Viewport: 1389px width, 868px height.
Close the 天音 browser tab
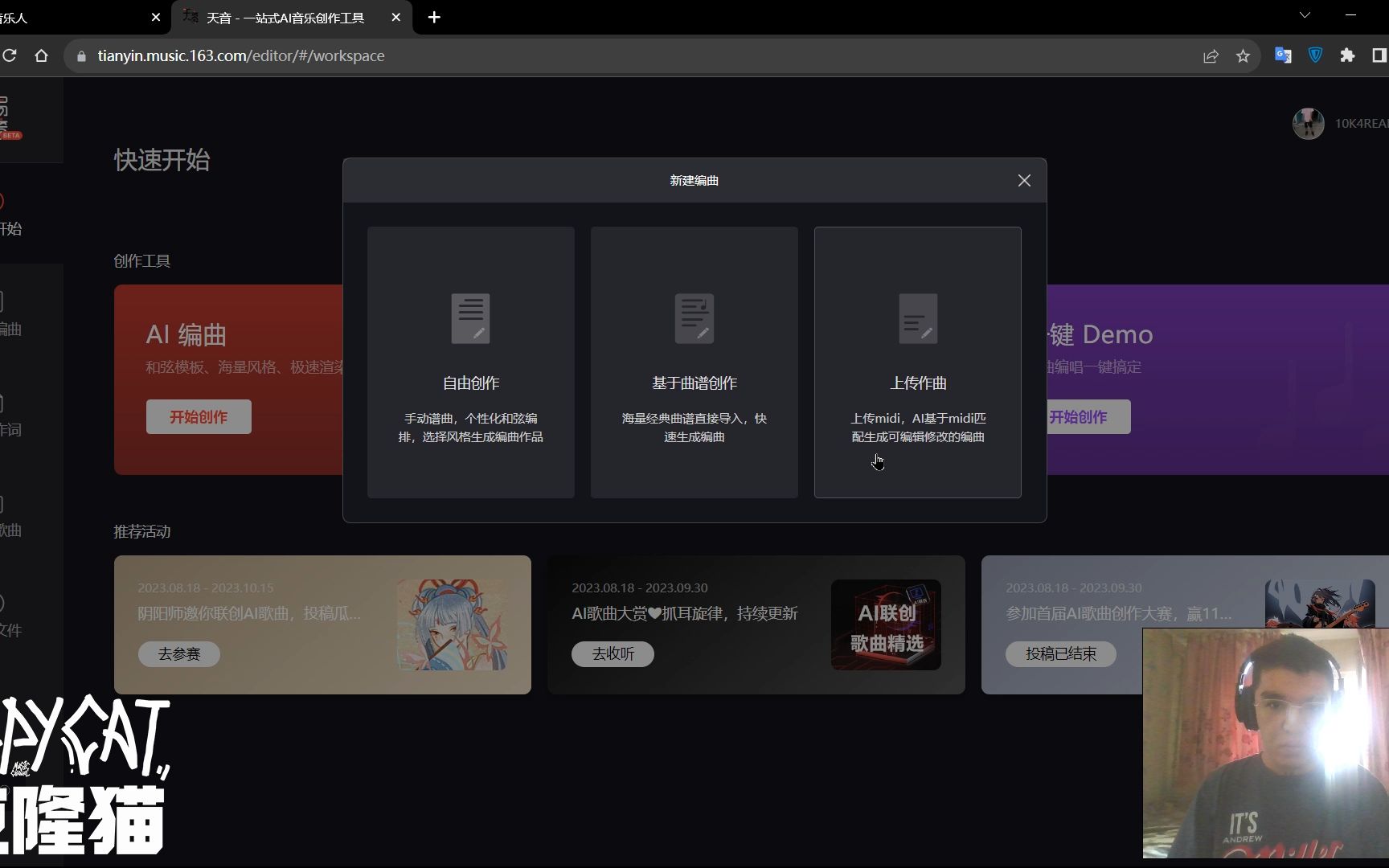tap(395, 17)
